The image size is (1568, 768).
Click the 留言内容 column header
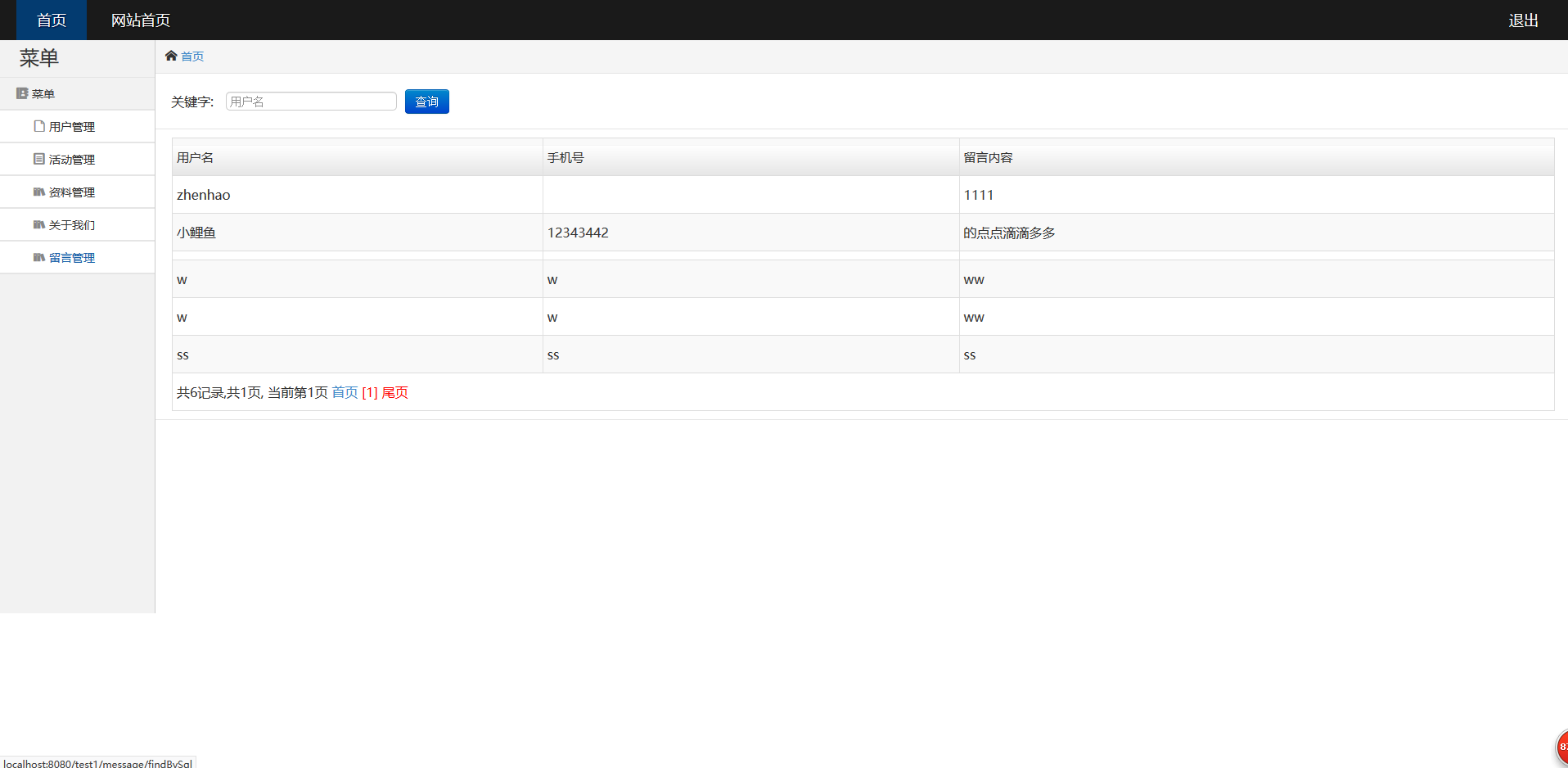coord(1256,157)
